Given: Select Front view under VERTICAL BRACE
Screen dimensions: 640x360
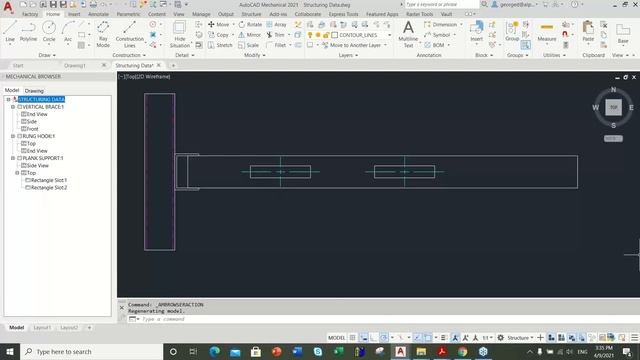Looking at the screenshot, I should click(x=32, y=129).
